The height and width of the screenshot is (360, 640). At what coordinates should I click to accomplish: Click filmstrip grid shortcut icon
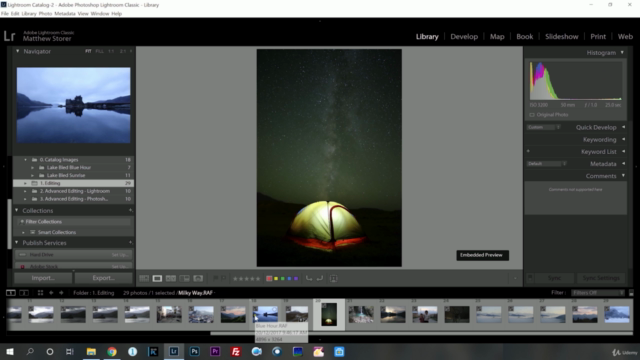coord(40,293)
